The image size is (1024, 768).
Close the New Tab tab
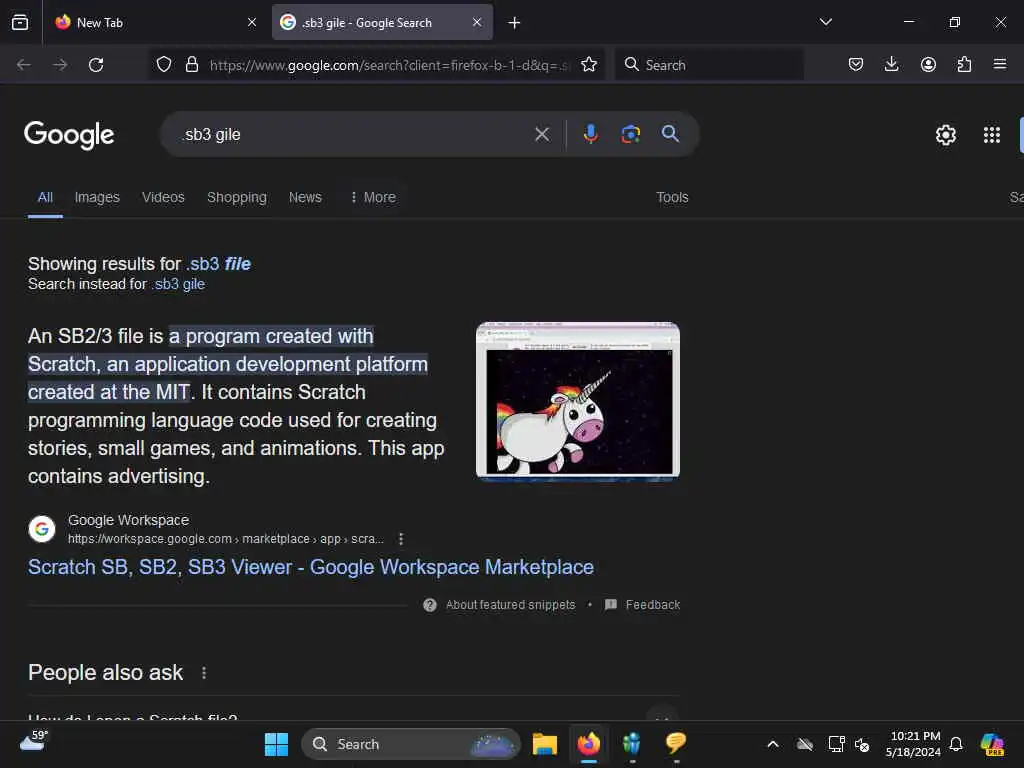click(x=251, y=22)
